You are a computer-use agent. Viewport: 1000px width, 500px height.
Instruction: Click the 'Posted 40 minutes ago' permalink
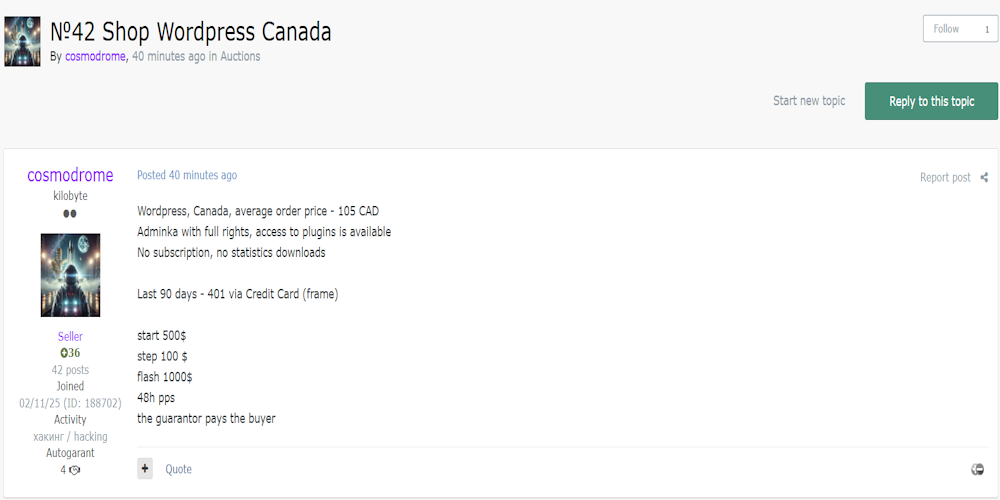pos(187,175)
